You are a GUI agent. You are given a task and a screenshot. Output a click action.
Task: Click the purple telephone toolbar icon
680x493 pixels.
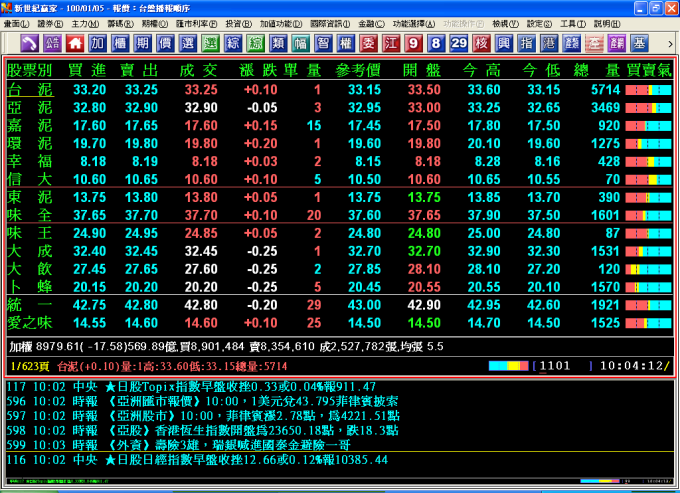coord(29,43)
